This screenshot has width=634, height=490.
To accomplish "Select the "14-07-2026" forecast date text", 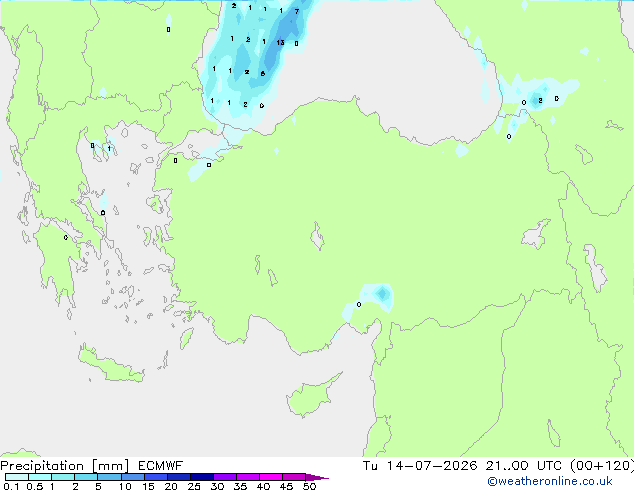I will (432, 466).
